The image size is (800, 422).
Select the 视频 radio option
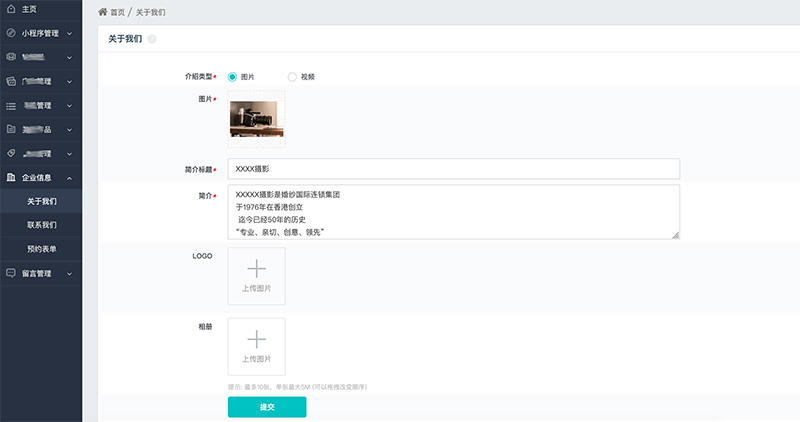pos(292,76)
